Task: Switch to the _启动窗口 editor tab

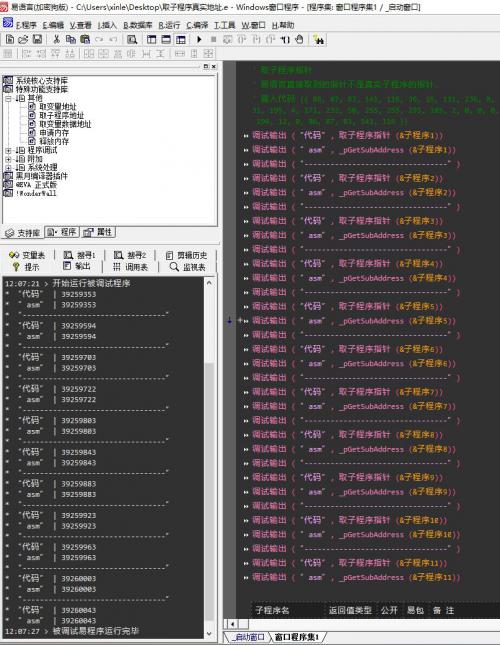Action: 248,637
